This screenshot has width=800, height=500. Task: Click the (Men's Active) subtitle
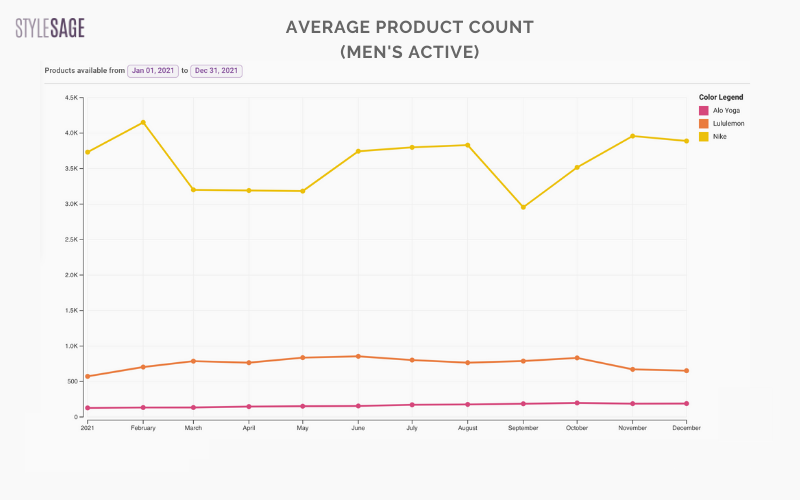coord(410,52)
